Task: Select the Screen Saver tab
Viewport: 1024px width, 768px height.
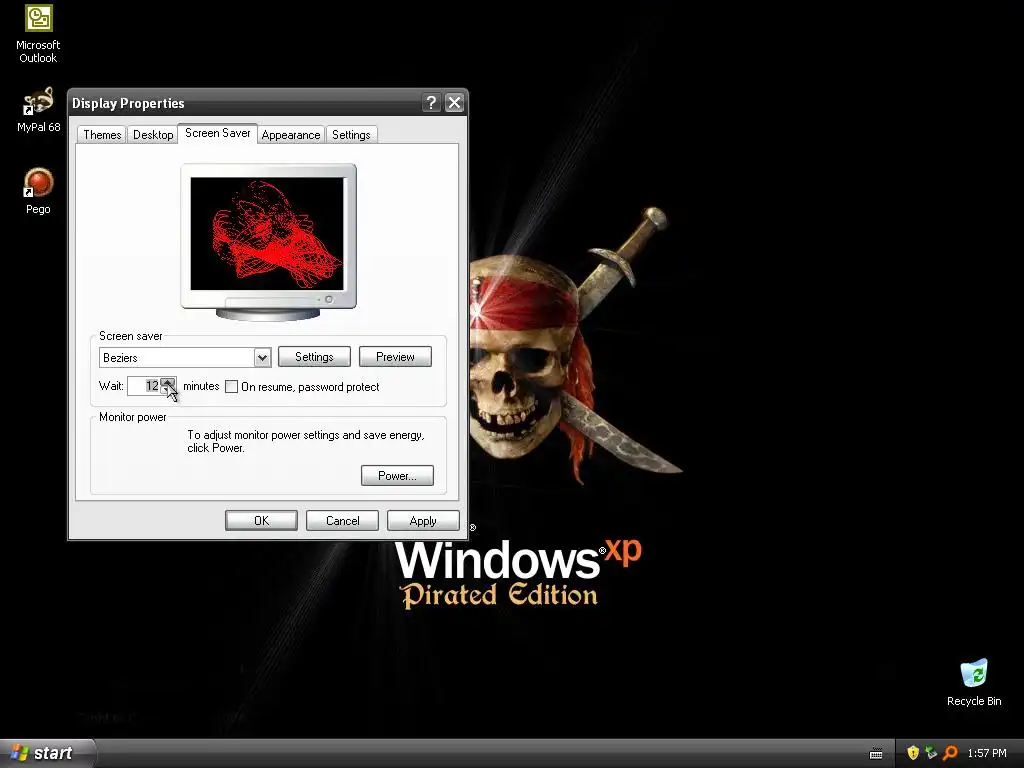Action: tap(217, 133)
